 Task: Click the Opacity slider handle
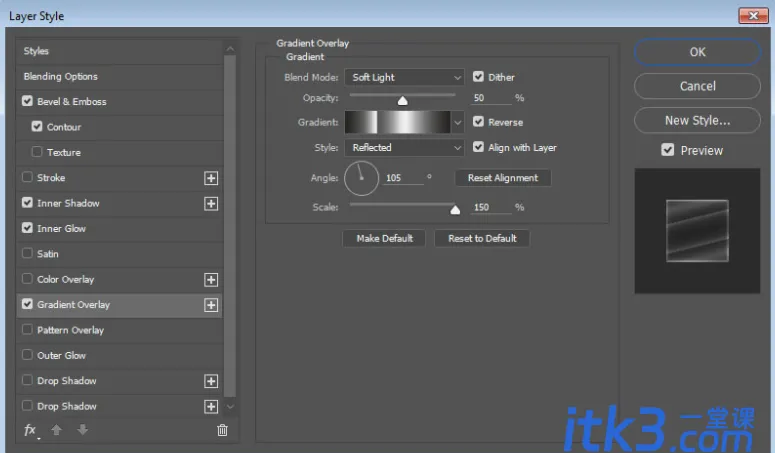[403, 101]
